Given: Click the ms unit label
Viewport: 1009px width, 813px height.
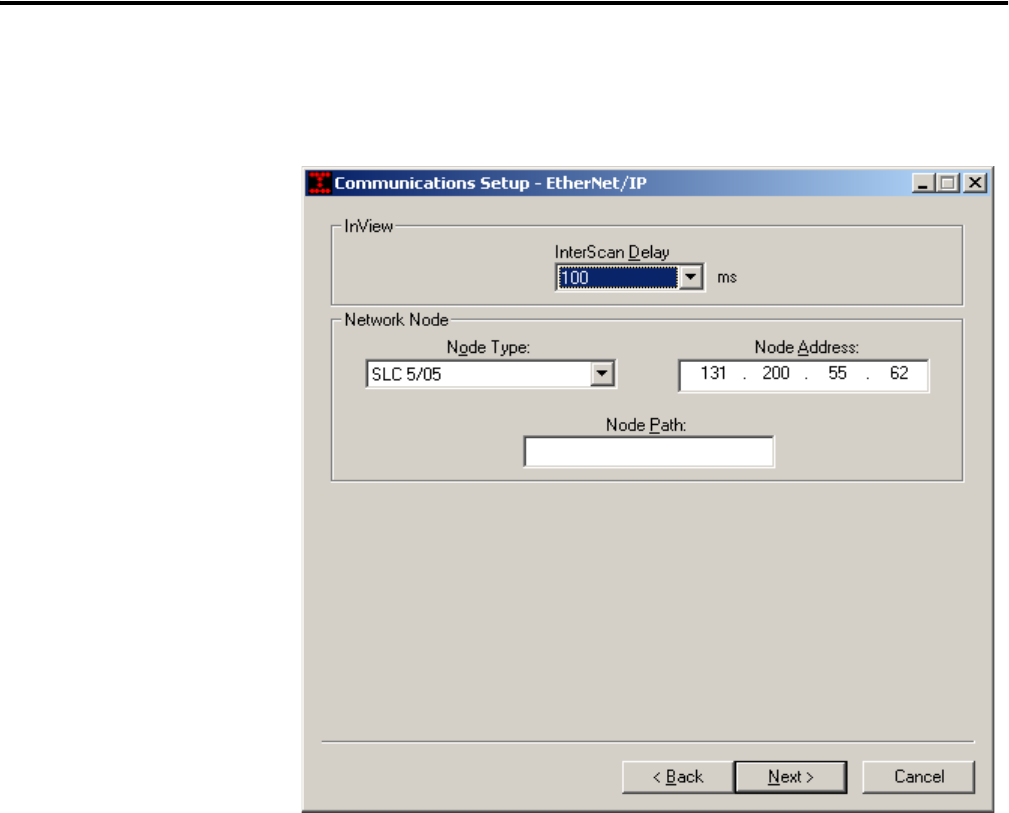Looking at the screenshot, I should tap(727, 277).
